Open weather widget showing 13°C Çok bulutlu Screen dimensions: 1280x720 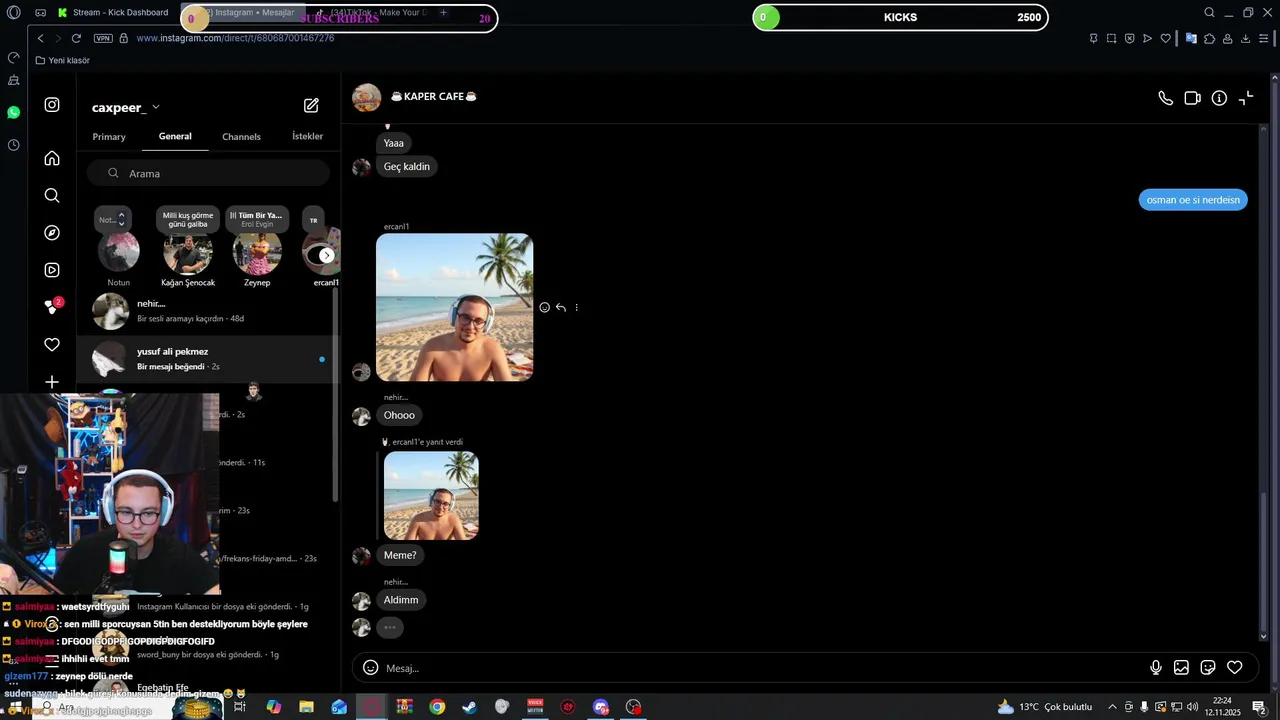(x=1044, y=707)
